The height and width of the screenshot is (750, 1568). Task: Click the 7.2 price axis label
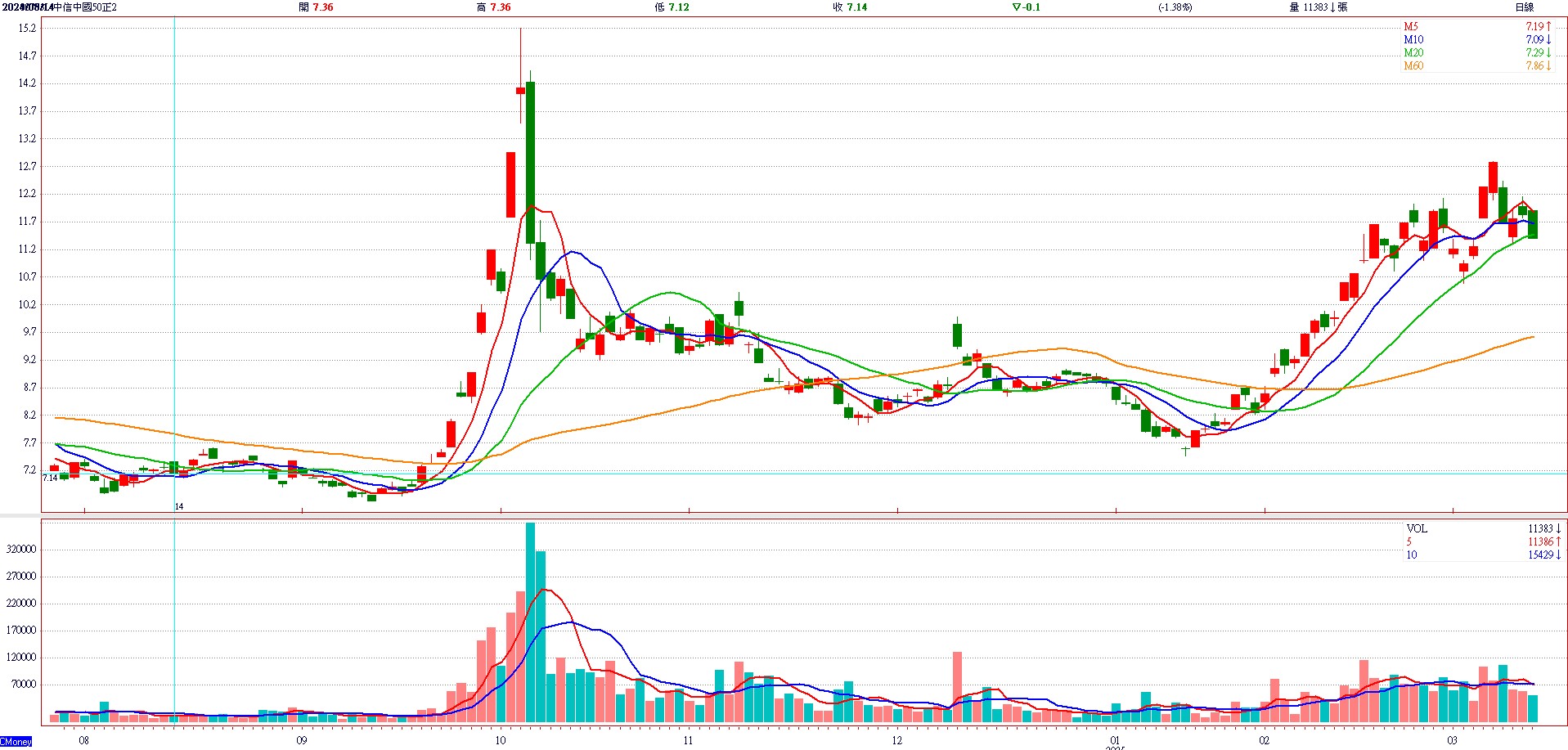(29, 470)
